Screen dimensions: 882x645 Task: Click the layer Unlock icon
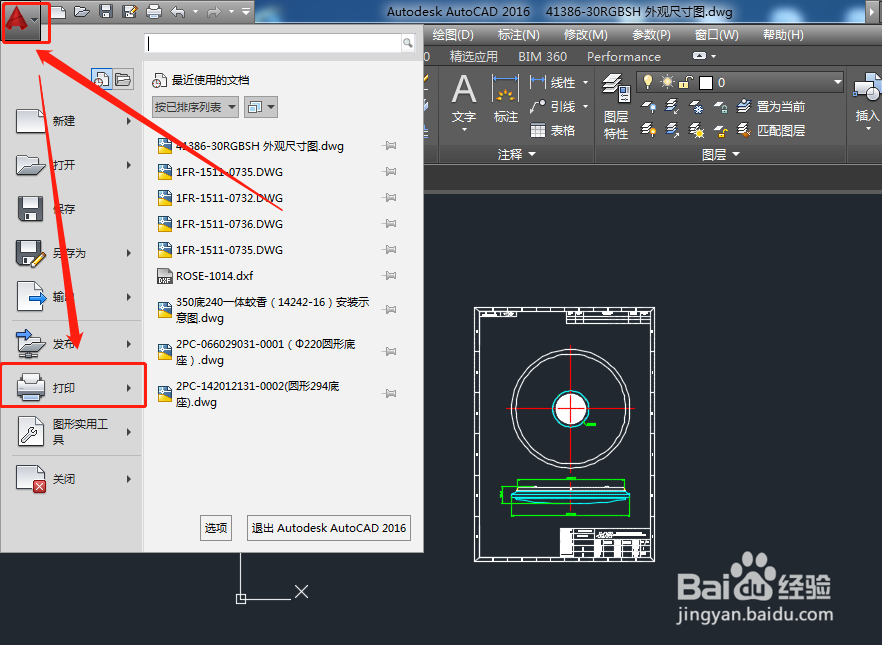[721, 130]
